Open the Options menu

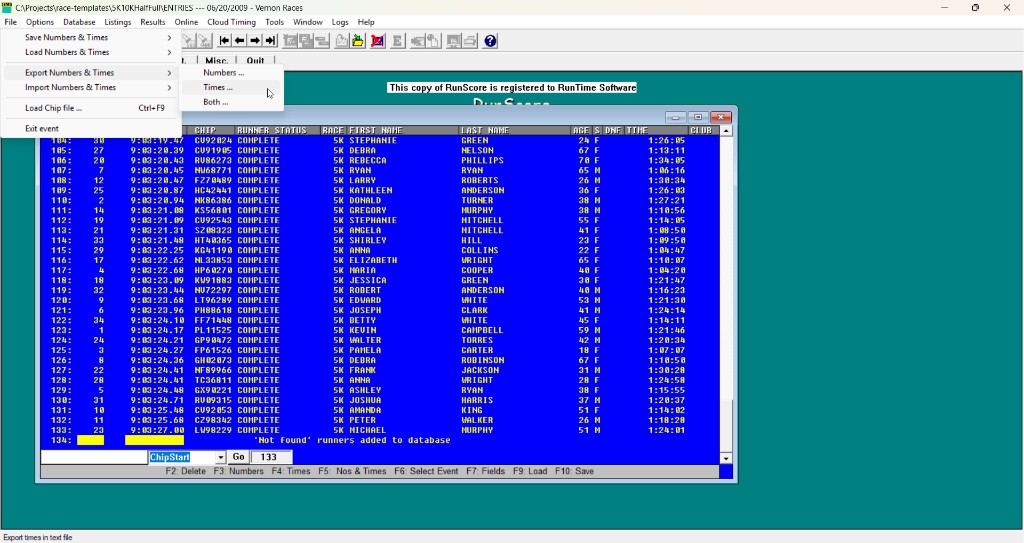click(40, 22)
